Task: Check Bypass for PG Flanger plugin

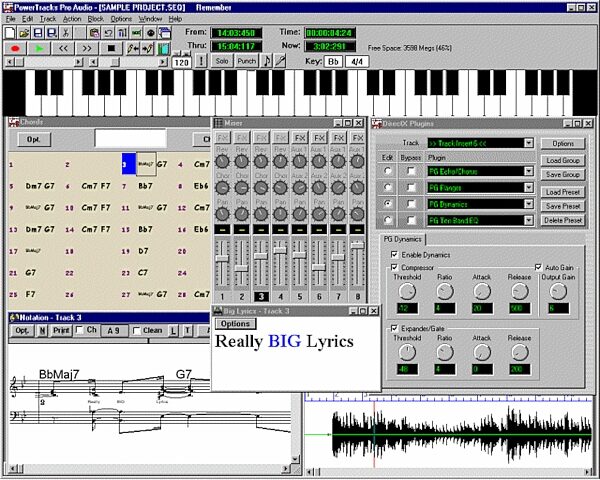Action: pyautogui.click(x=411, y=188)
